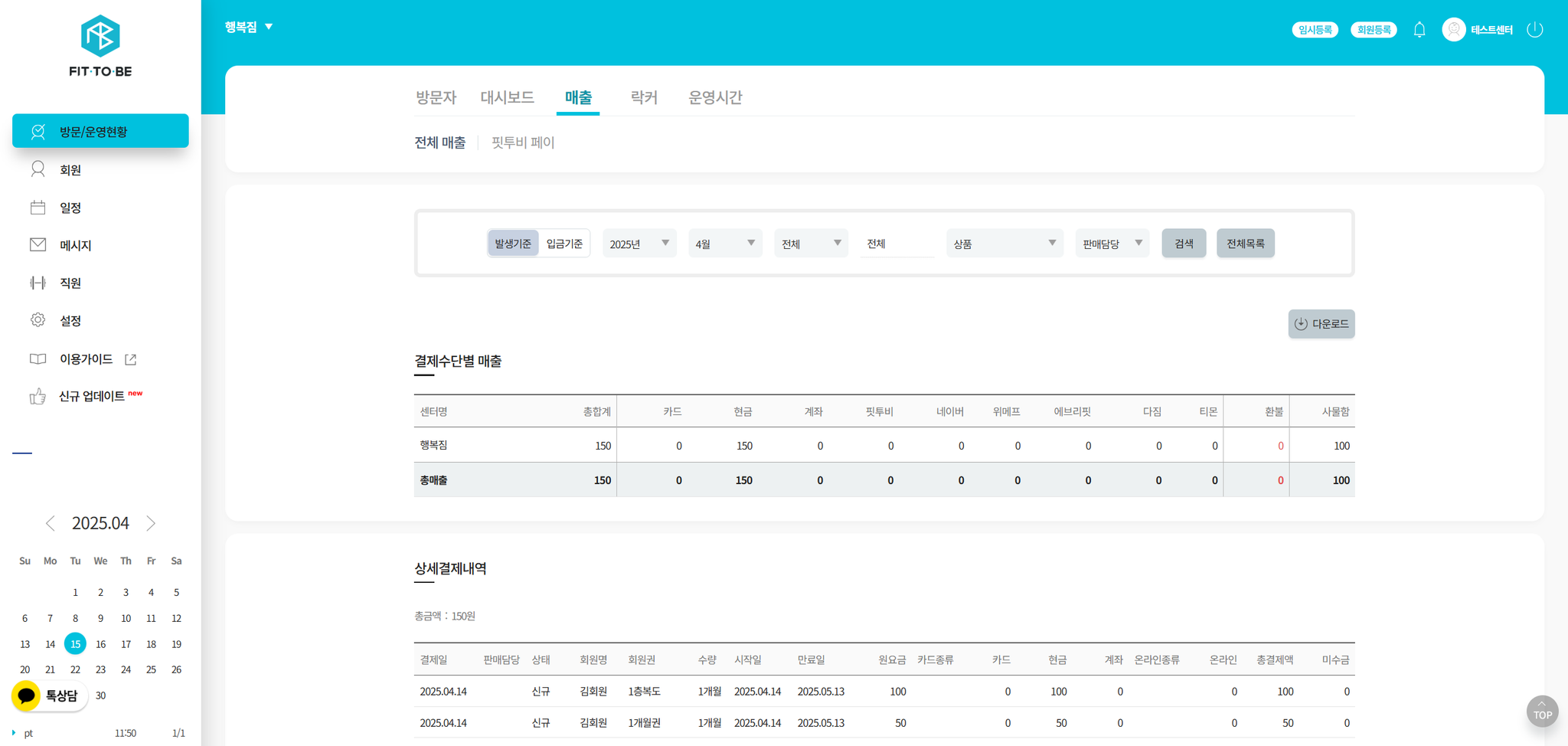Click the external link icon next to 이용가이드

coord(131,359)
